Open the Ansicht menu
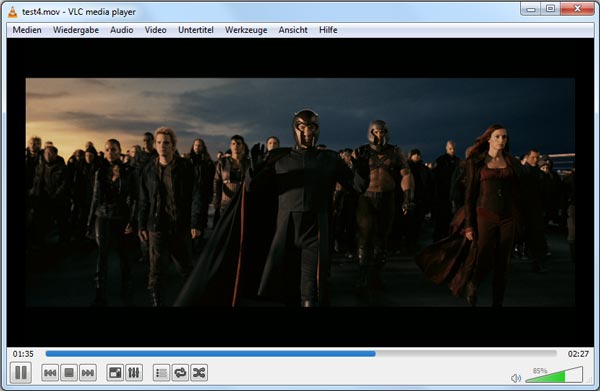The height and width of the screenshot is (391, 600). pos(293,30)
